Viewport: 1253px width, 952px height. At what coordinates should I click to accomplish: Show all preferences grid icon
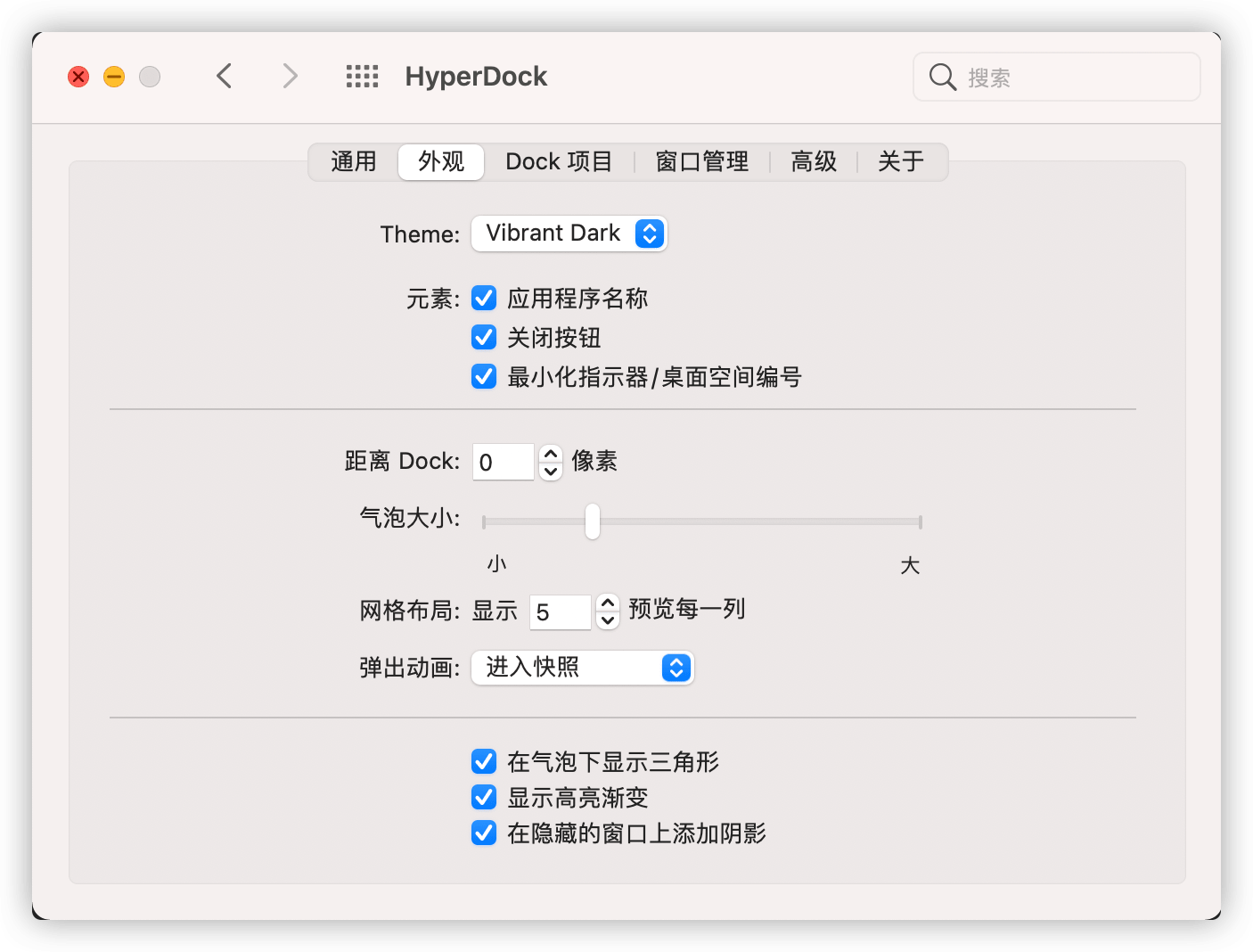click(362, 77)
